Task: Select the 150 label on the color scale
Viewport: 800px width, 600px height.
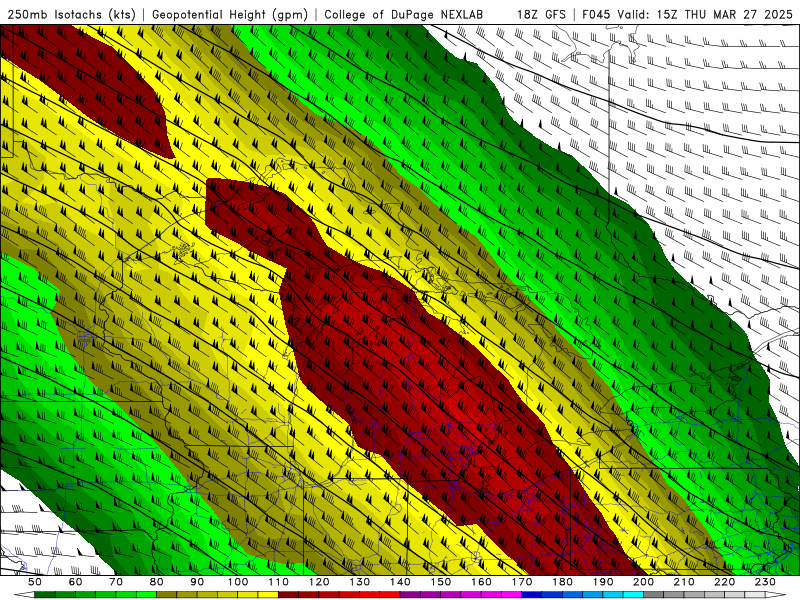Action: click(440, 582)
